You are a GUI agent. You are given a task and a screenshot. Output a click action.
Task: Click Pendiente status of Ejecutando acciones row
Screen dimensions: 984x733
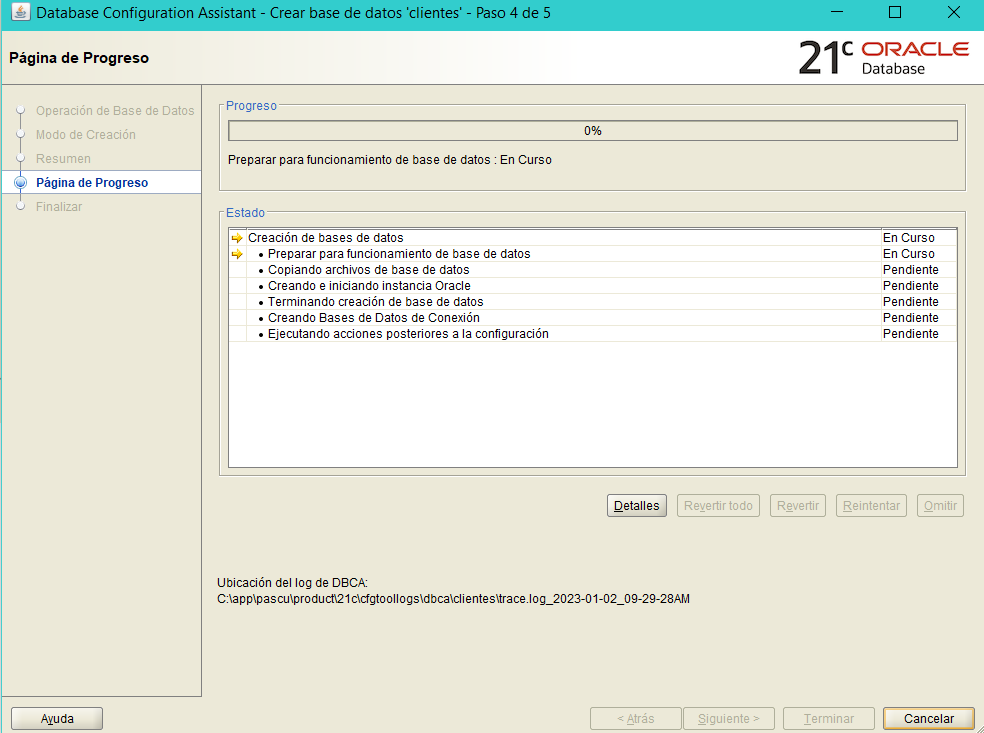911,334
